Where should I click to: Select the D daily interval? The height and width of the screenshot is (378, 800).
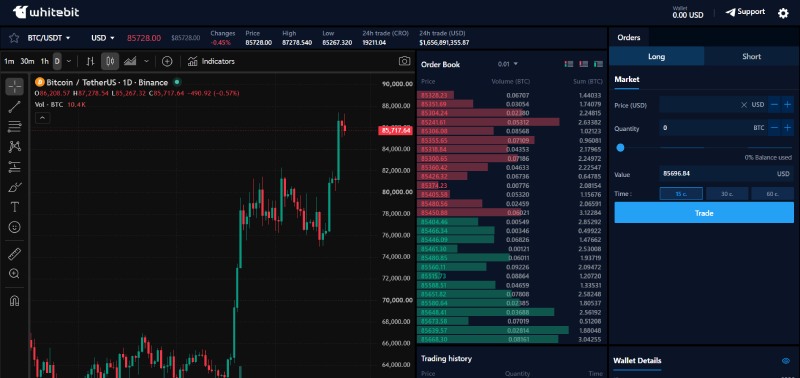[57, 61]
